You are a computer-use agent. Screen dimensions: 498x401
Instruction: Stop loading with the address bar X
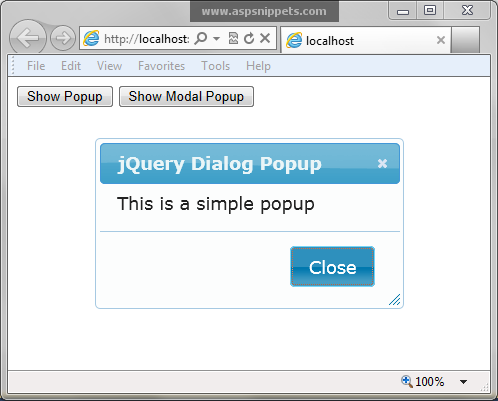point(265,38)
